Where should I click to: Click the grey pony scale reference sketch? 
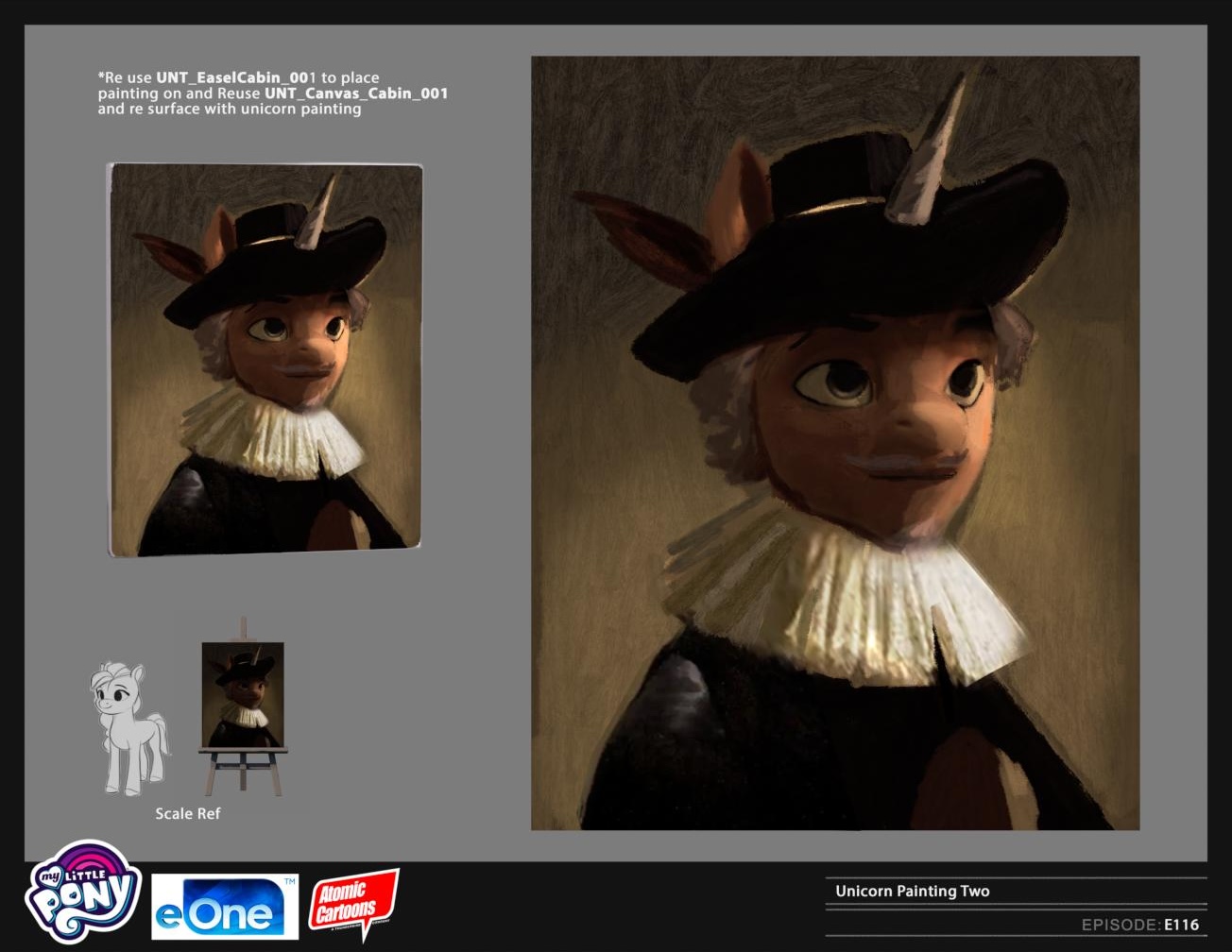pos(130,728)
